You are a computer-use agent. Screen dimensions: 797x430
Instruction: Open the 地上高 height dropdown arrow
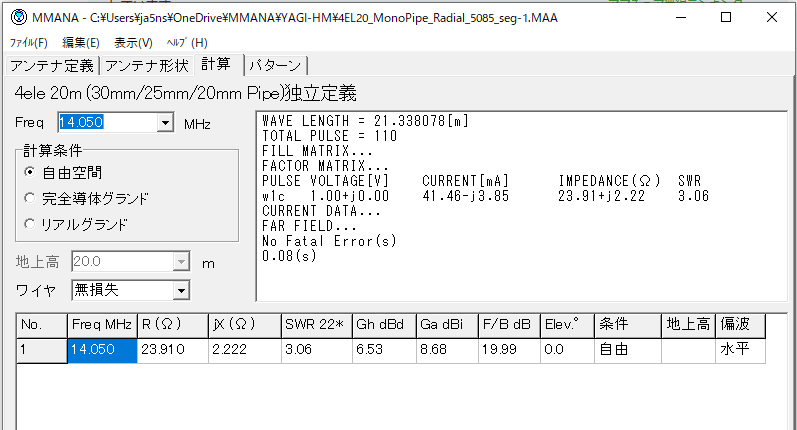180,262
